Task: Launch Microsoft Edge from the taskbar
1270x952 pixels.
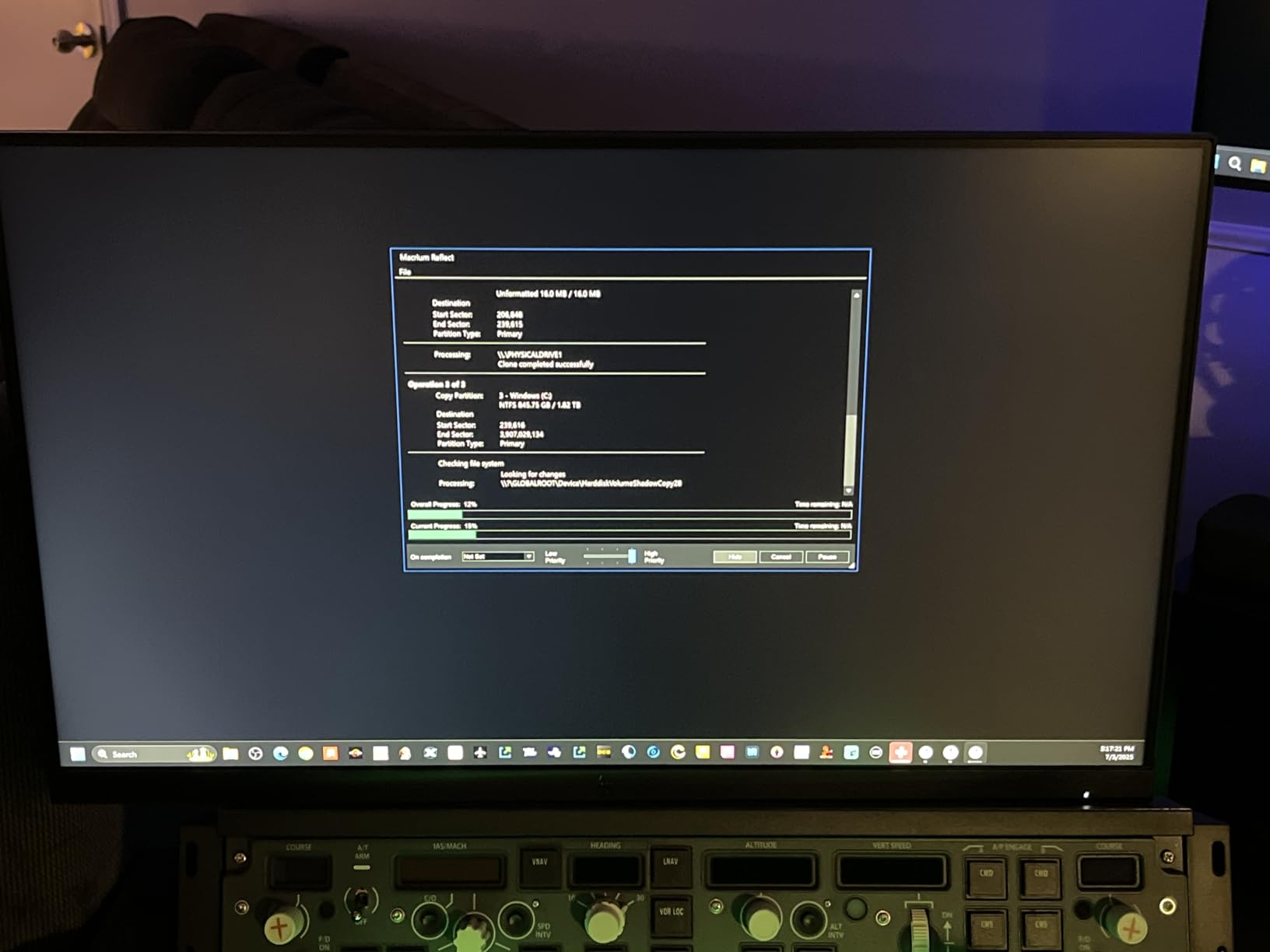Action: [280, 753]
